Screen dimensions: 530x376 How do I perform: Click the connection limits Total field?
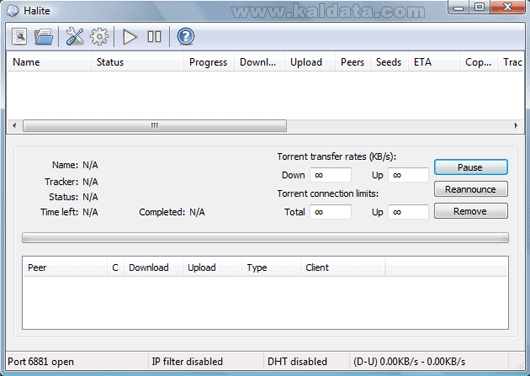331,212
